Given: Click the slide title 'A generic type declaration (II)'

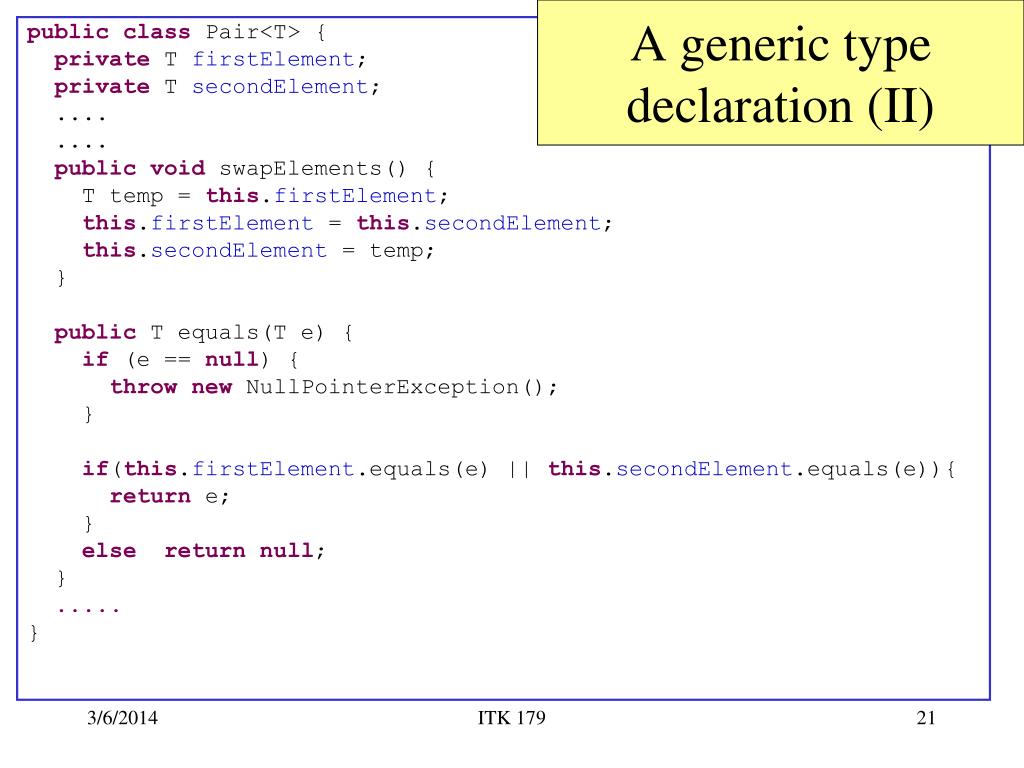Looking at the screenshot, I should pyautogui.click(x=780, y=75).
